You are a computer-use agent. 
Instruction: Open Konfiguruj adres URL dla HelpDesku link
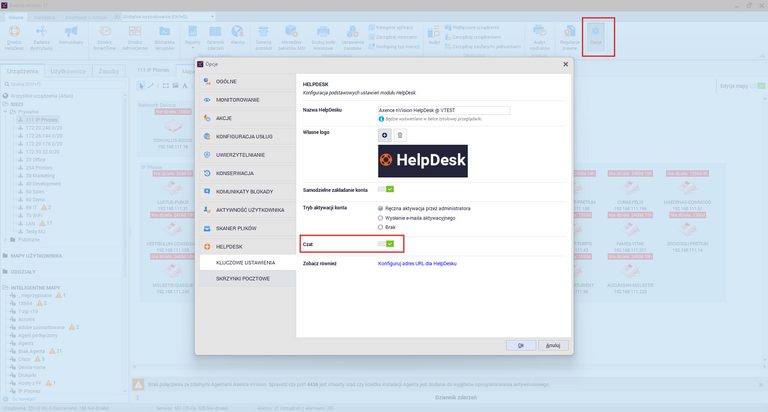[x=417, y=264]
